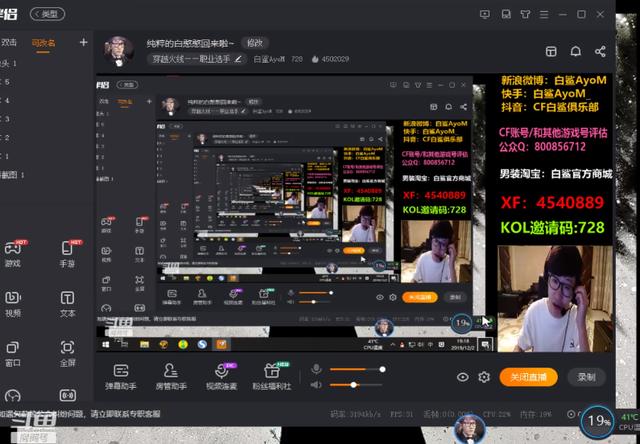Viewport: 640px width, 444px height.
Task: Switch to the 双击 scene tab in main sidebar
Action: (x=9, y=42)
